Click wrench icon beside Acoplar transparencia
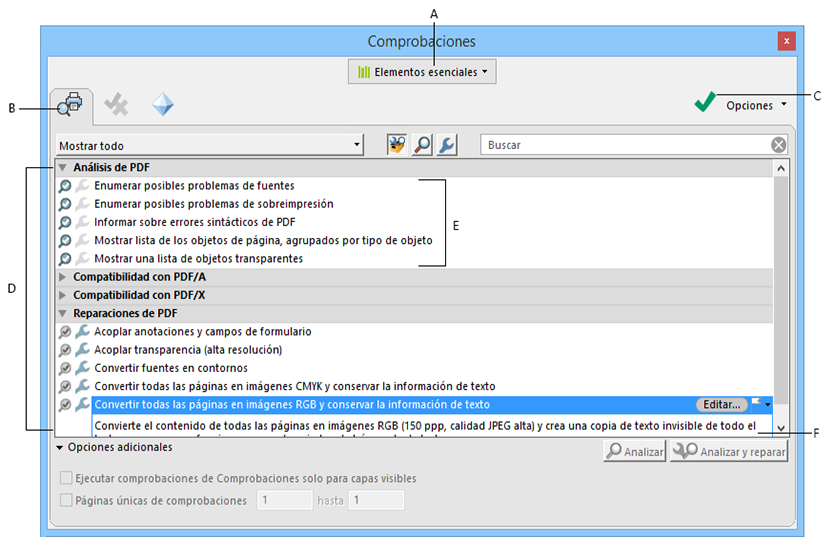This screenshot has height=537, width=834. pos(82,349)
